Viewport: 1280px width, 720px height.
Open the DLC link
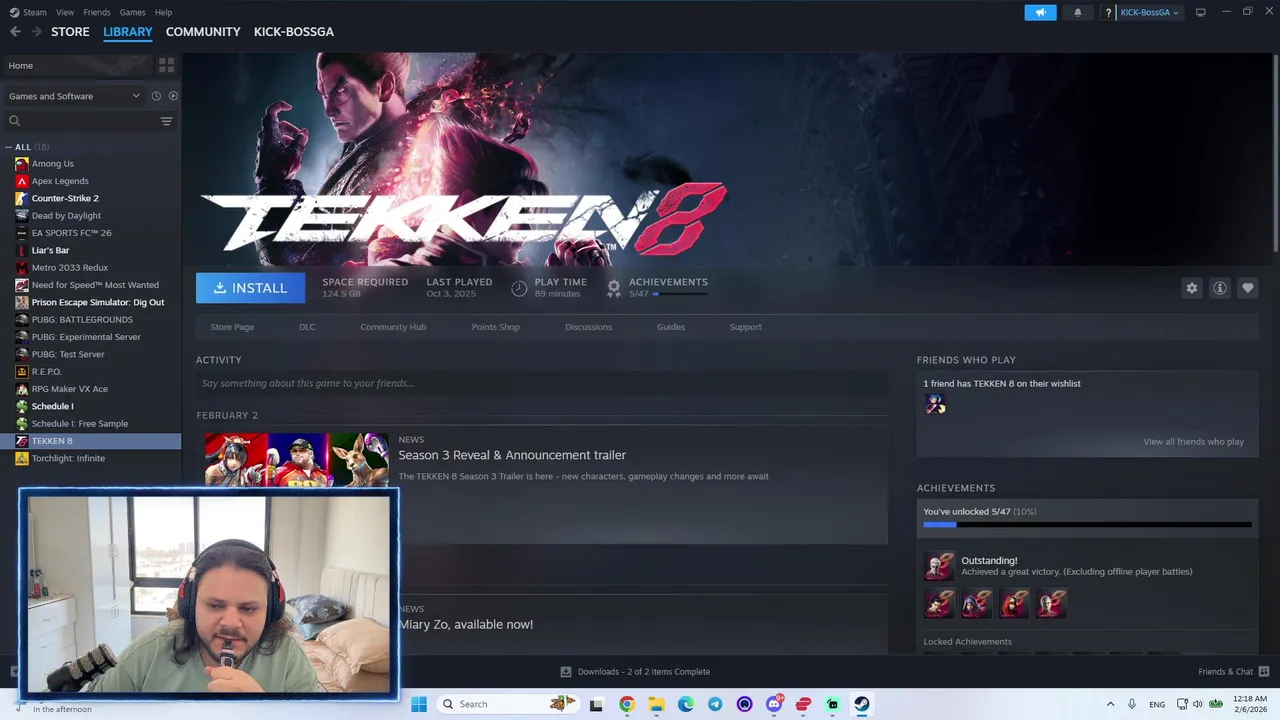[307, 327]
